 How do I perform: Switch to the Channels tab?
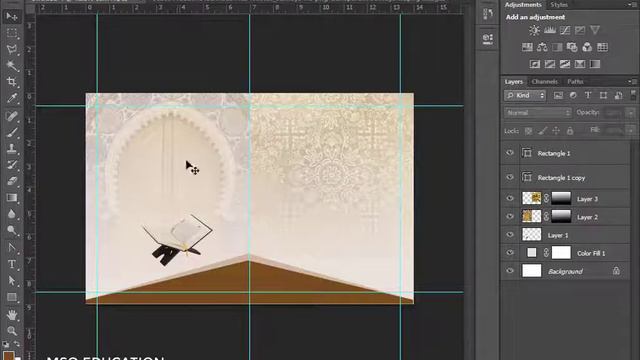click(x=544, y=82)
